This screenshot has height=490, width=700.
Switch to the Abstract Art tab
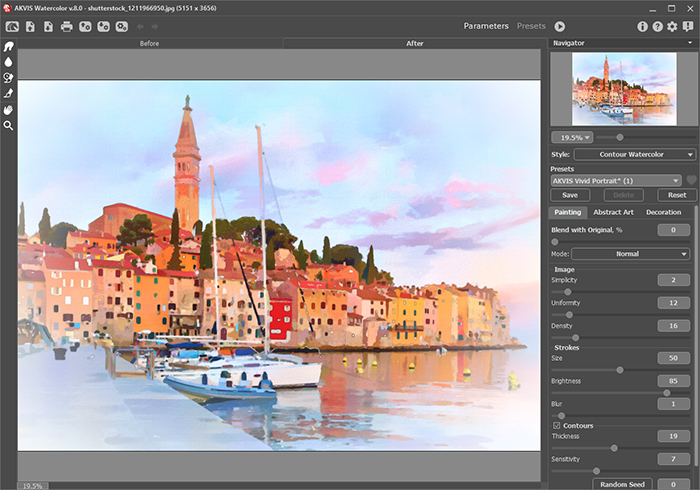(x=613, y=212)
